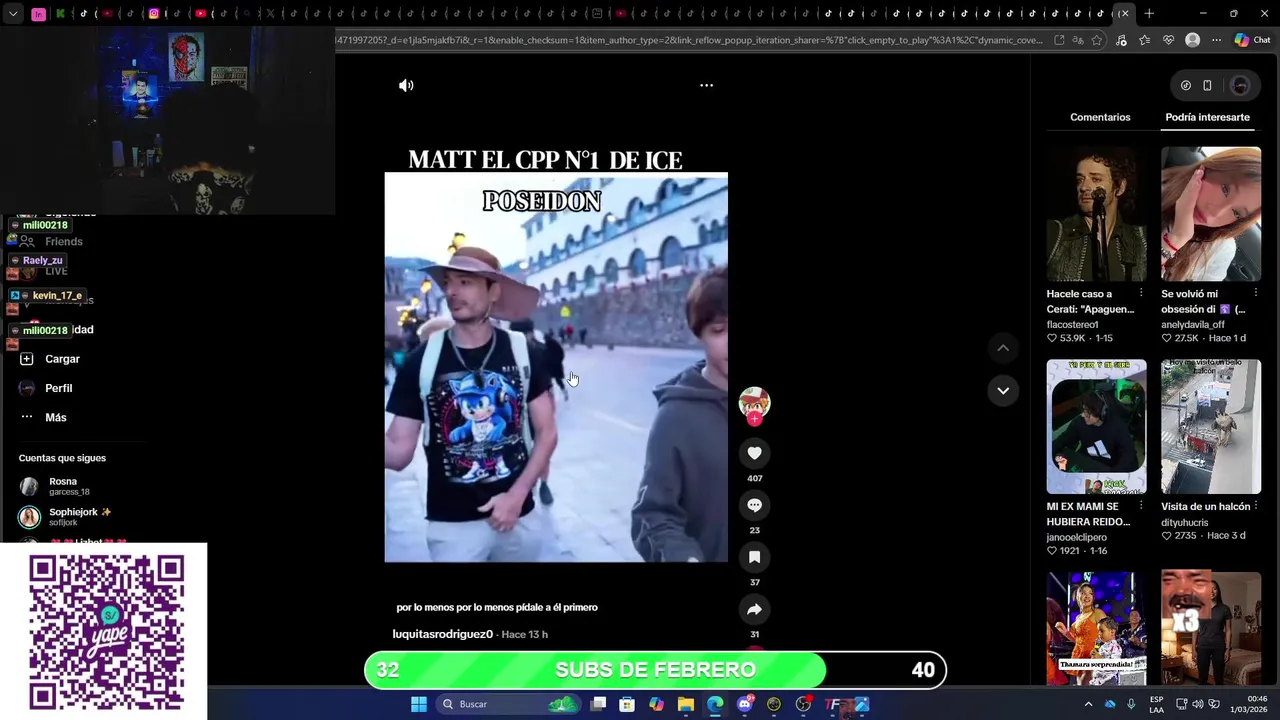The height and width of the screenshot is (720, 1280).
Task: Click the get TikTok coins icon
Action: pyautogui.click(x=1186, y=85)
